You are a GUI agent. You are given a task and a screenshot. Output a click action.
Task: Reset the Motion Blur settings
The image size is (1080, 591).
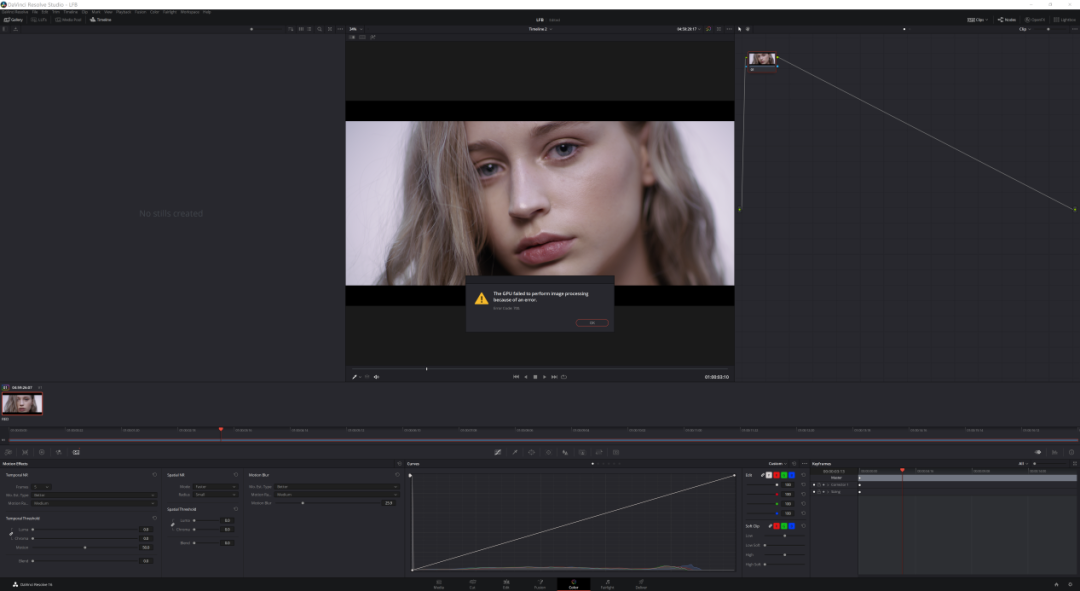coord(397,475)
